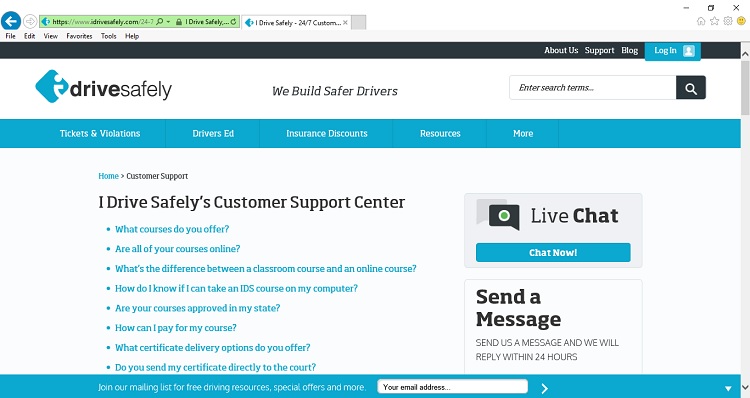The image size is (750, 398).
Task: Click the vertical scrollbar thumb
Action: (x=745, y=87)
